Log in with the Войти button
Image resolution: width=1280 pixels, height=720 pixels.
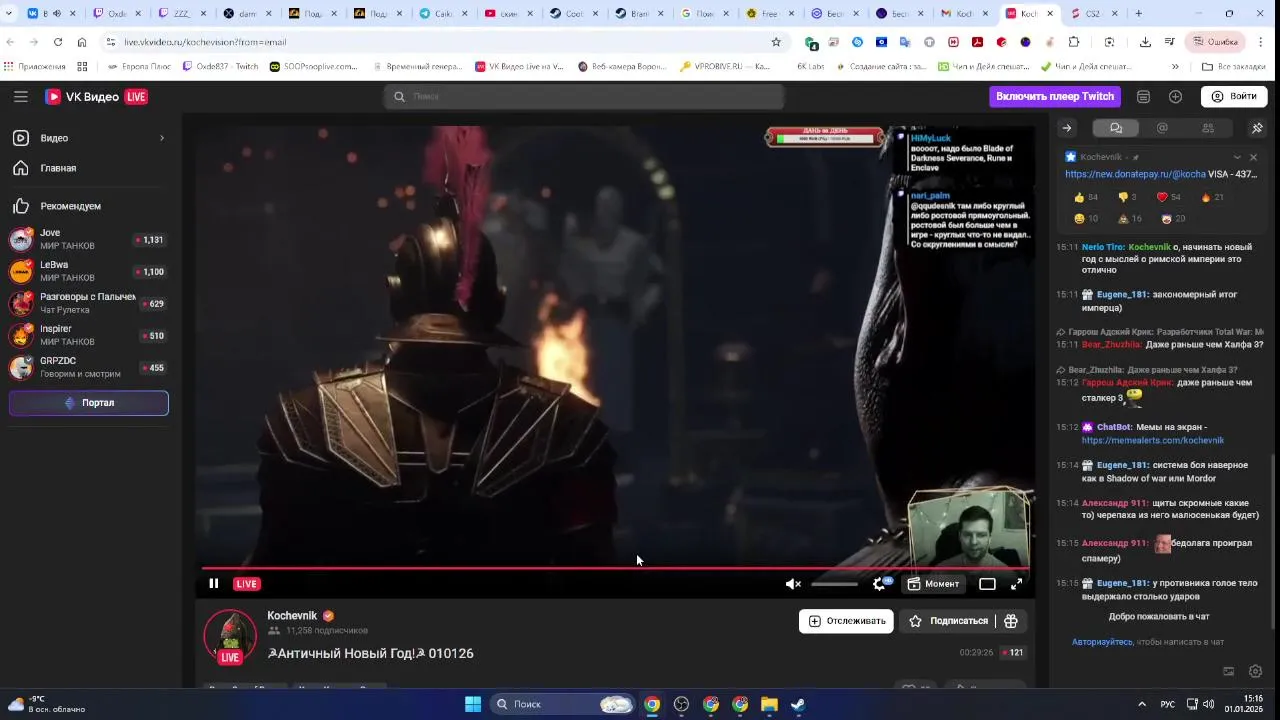(x=1234, y=96)
